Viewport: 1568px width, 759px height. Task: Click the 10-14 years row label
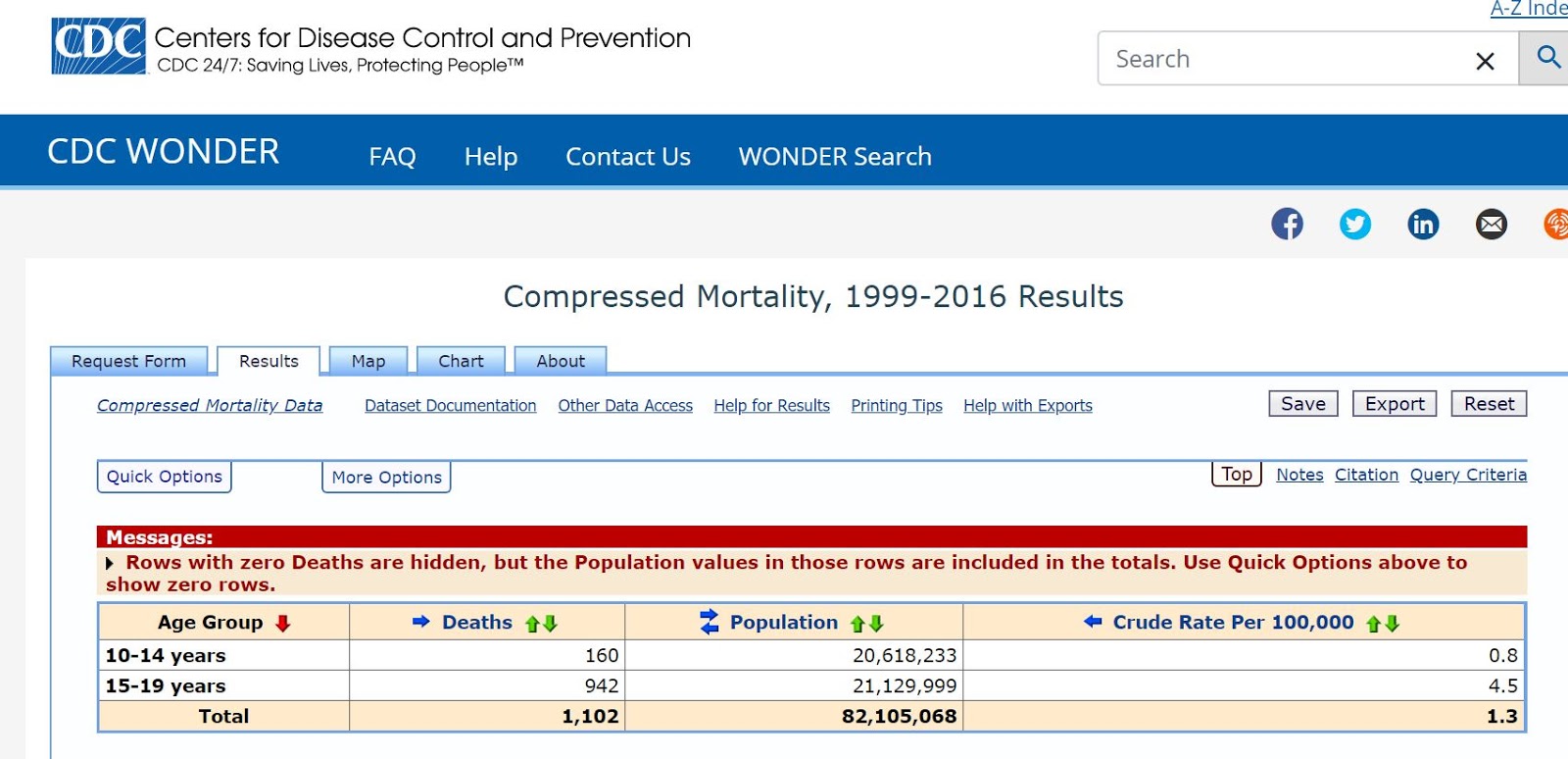166,655
